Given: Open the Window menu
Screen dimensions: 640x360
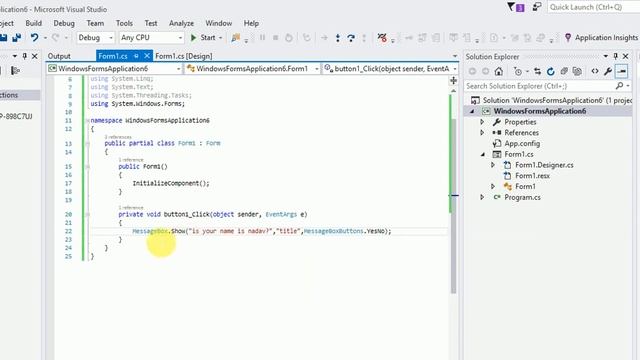Looking at the screenshot, I should point(218,23).
